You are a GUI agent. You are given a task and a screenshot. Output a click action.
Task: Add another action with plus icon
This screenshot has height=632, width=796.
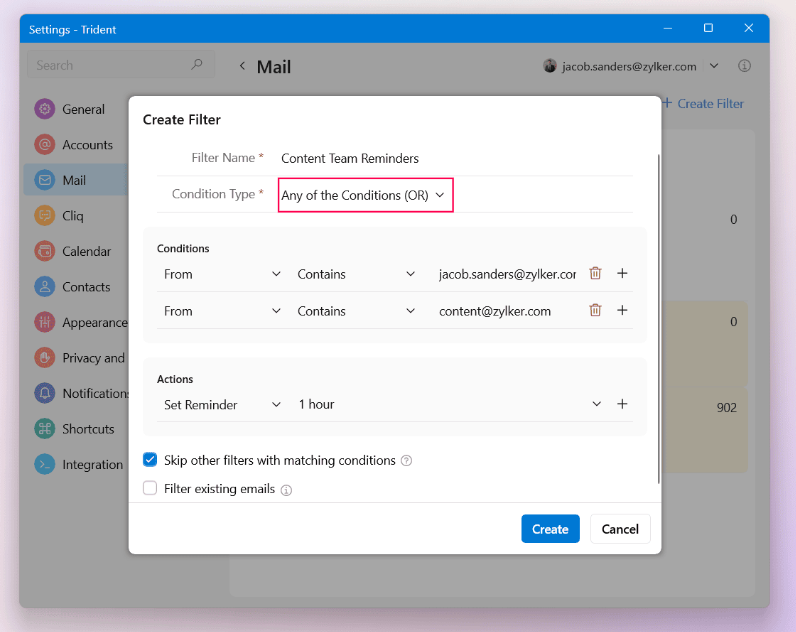click(622, 404)
